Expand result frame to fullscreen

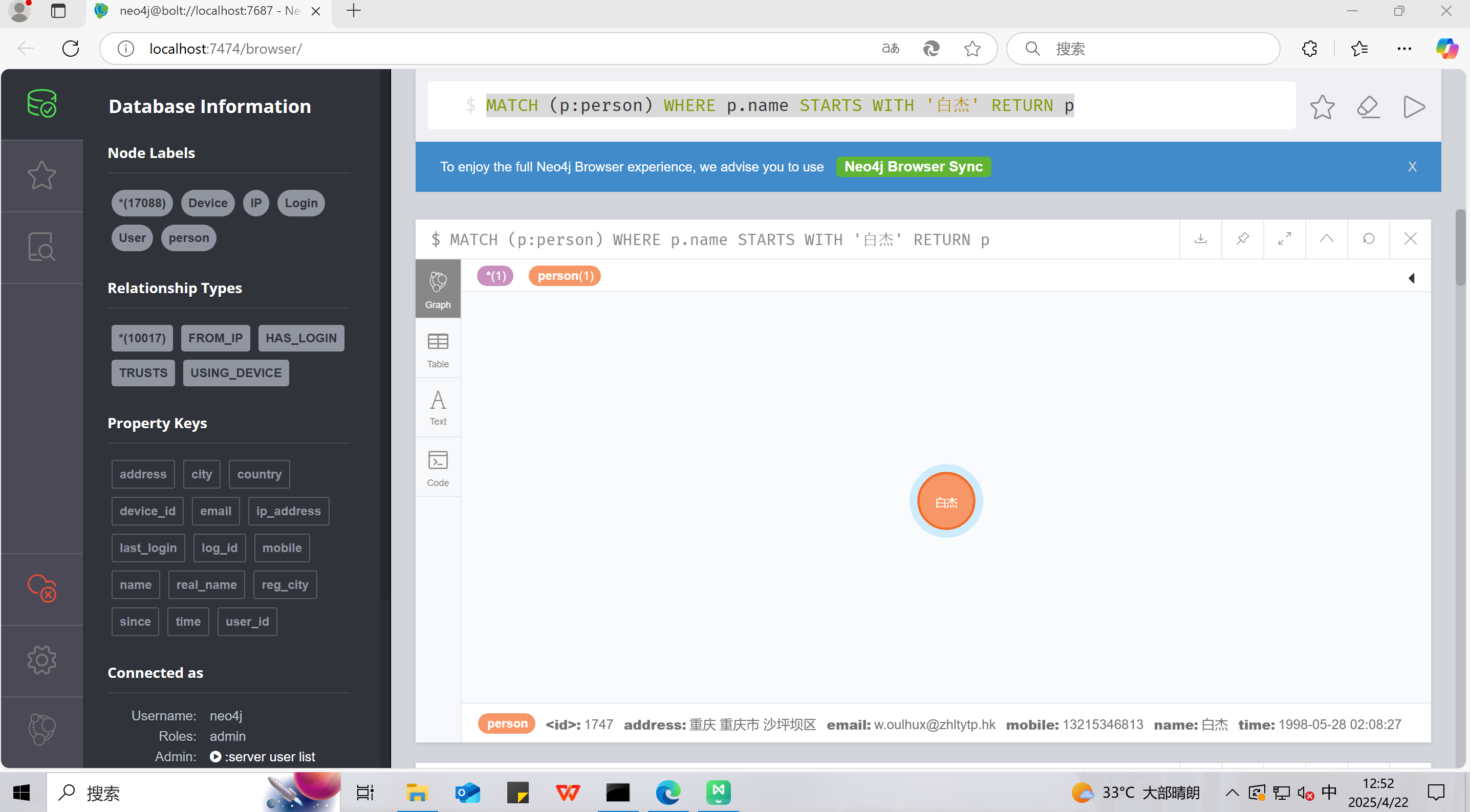pyautogui.click(x=1285, y=238)
